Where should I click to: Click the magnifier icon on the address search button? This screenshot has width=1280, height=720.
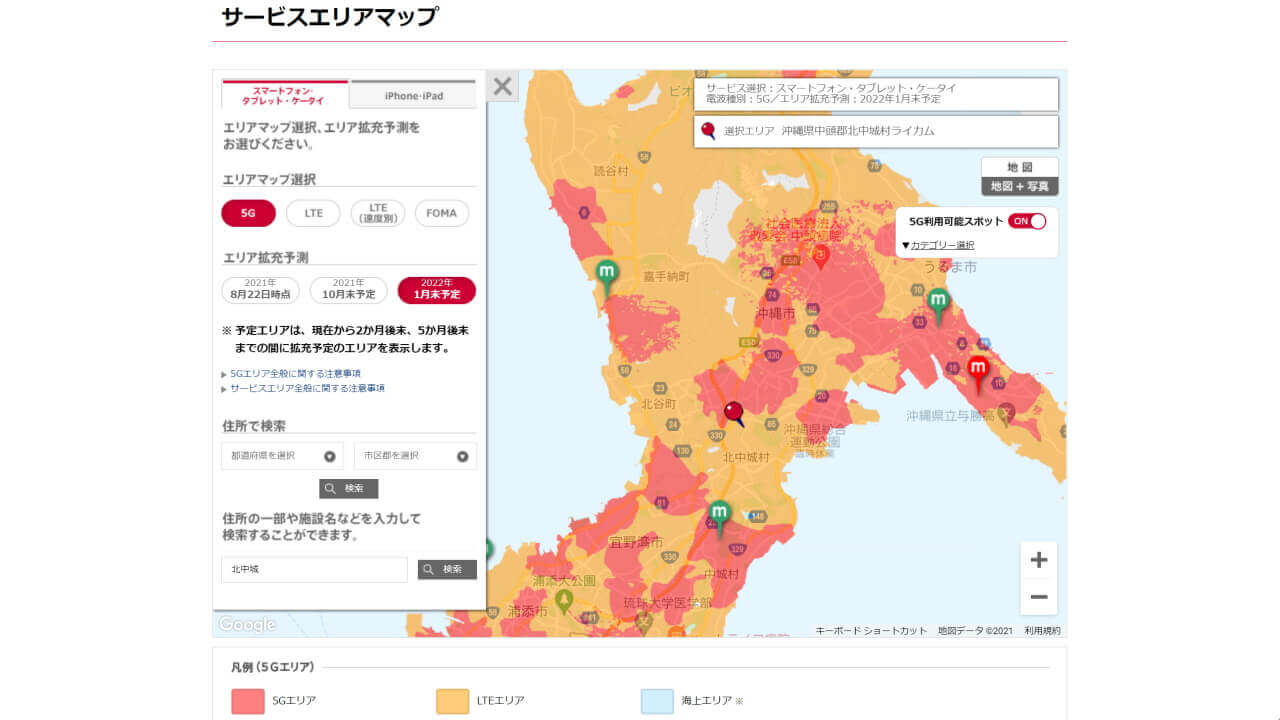[331, 488]
